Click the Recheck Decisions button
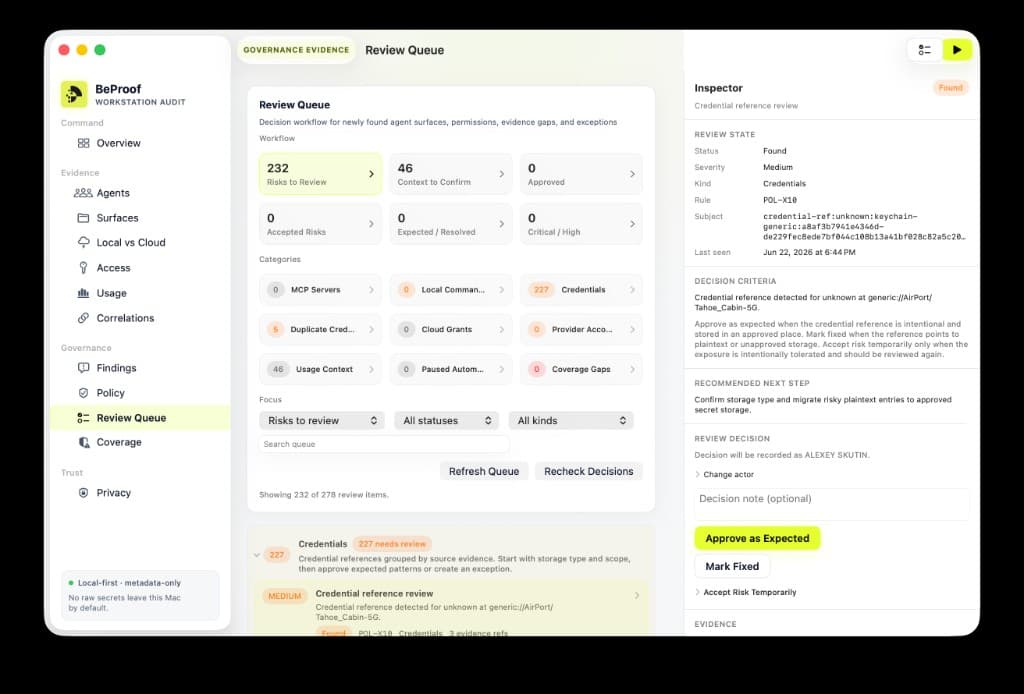Viewport: 1024px width, 694px height. click(588, 471)
